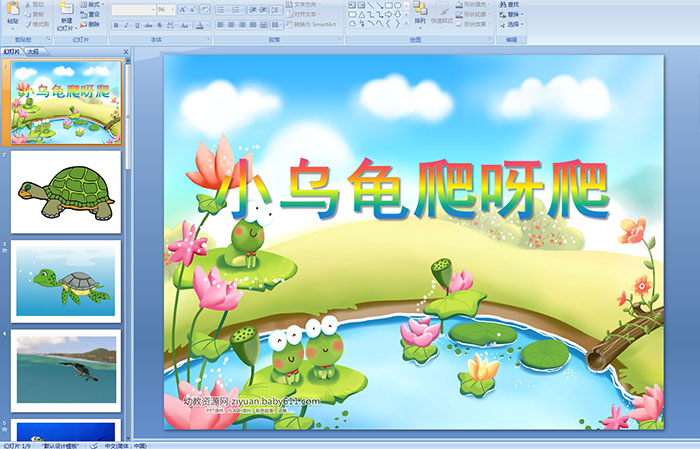The height and width of the screenshot is (449, 700).
Task: Switch to the Slides (幻灯片) pane tab
Action: click(x=12, y=52)
